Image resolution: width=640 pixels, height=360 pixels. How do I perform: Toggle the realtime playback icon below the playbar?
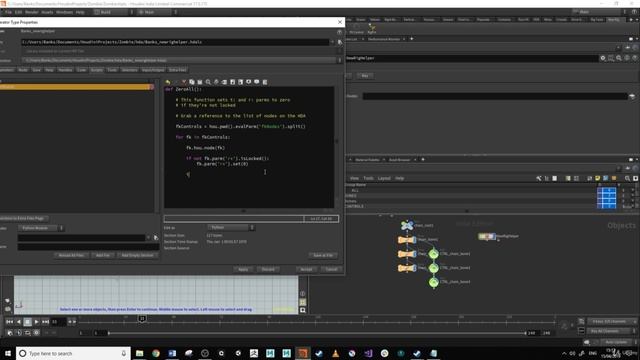tap(10, 333)
